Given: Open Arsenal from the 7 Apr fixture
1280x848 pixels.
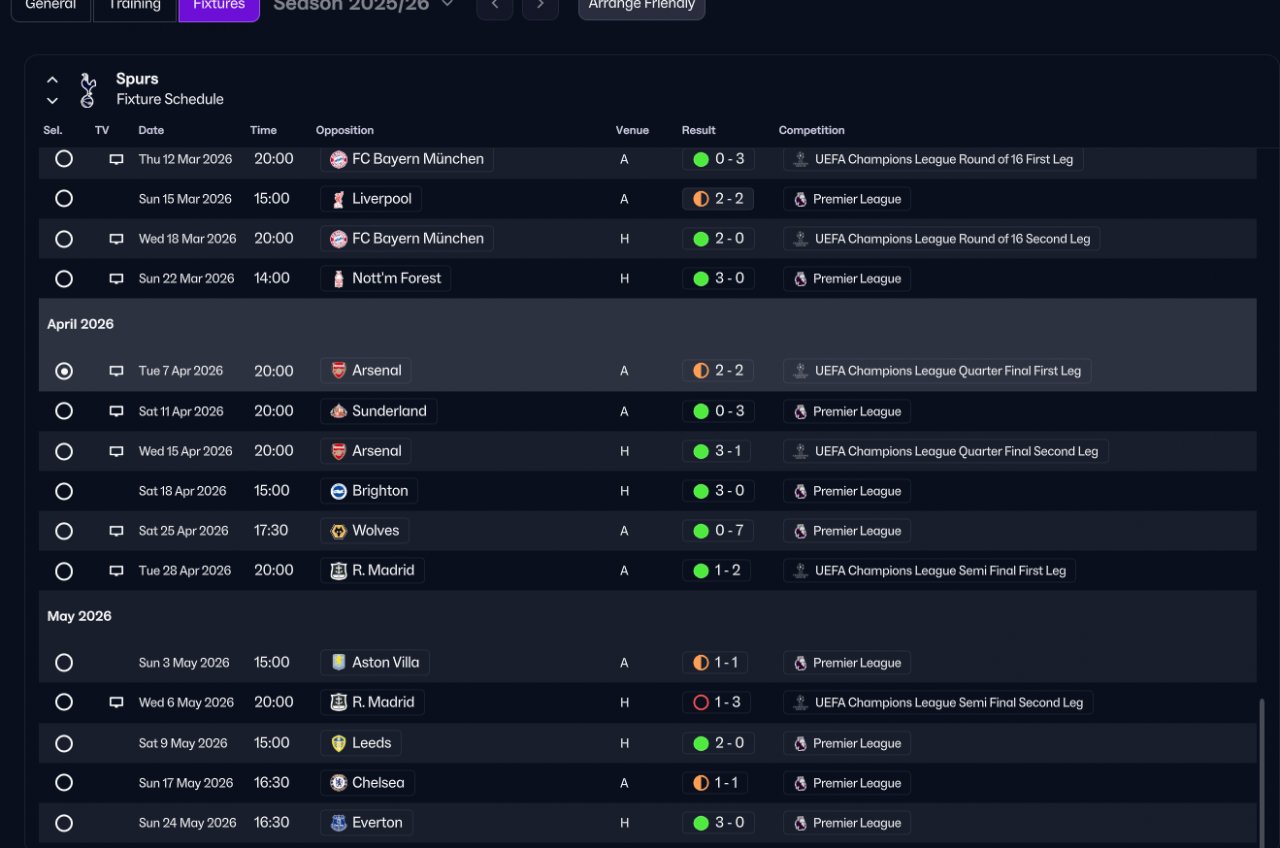Looking at the screenshot, I should click(x=366, y=371).
